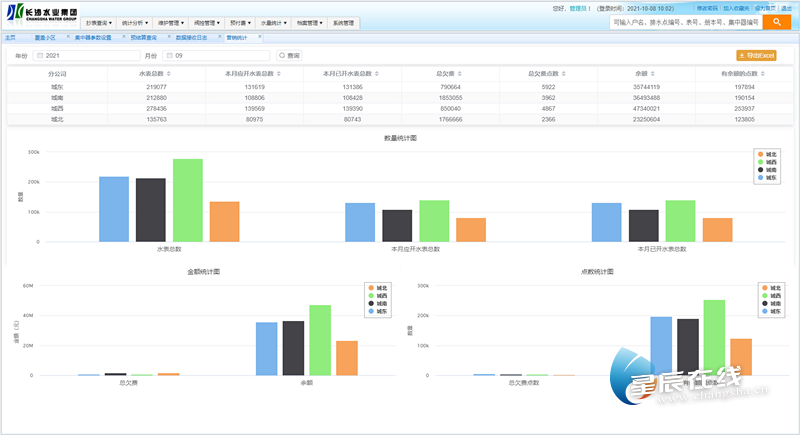Open the 系统管理 menu item
The width and height of the screenshot is (800, 435).
(x=343, y=22)
